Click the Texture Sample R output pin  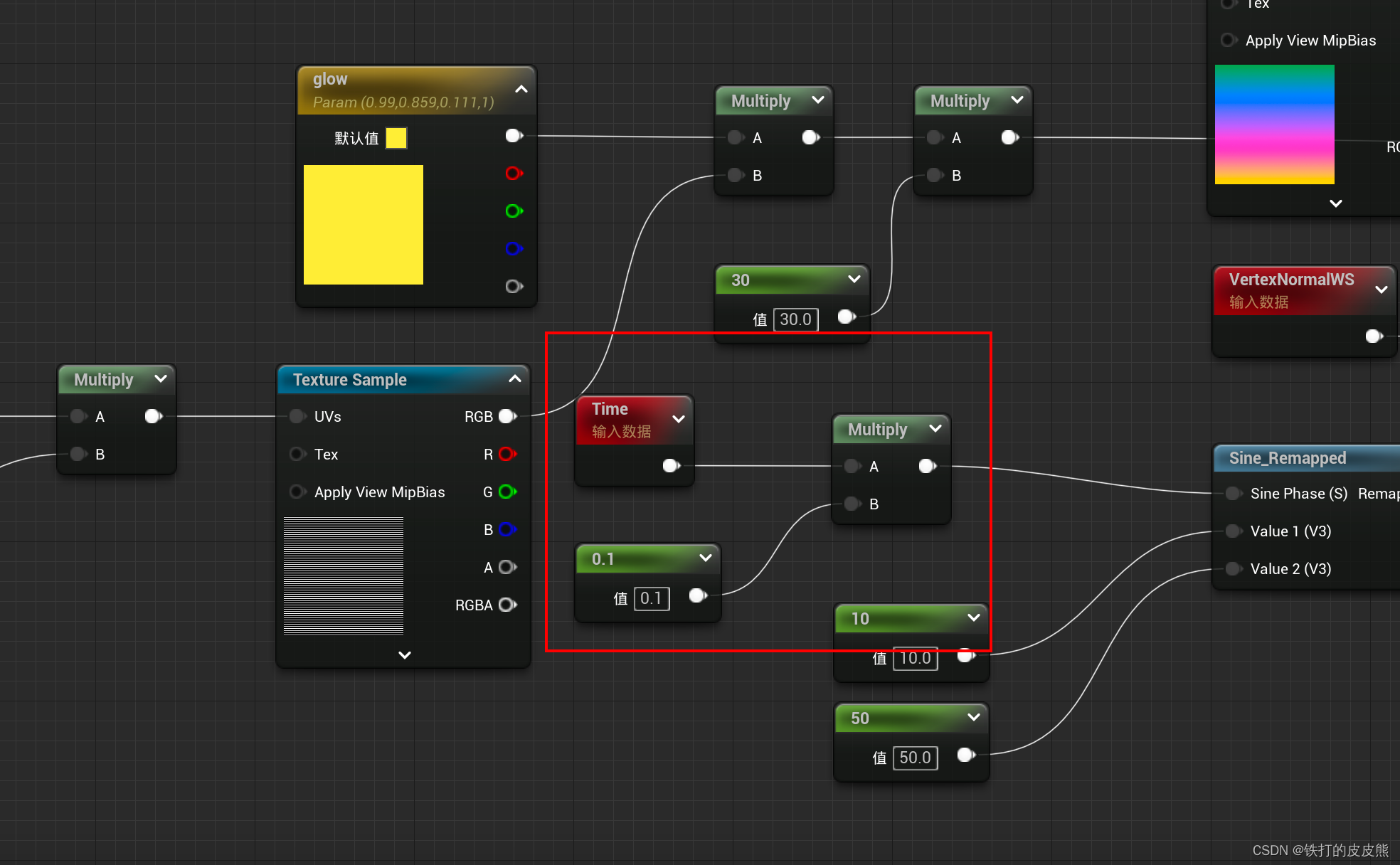(x=507, y=455)
